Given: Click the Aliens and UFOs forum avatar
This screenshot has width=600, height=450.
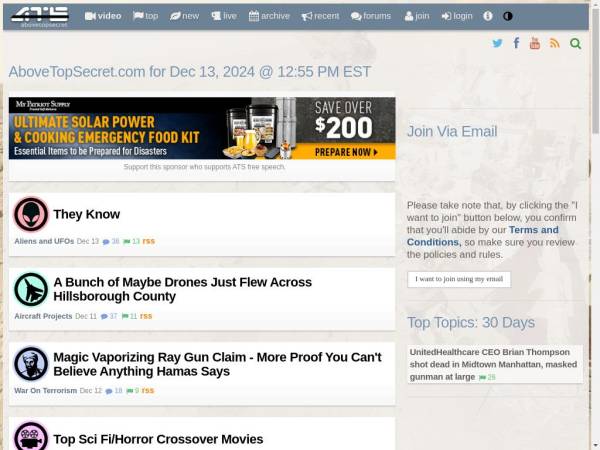Looking at the screenshot, I should (x=31, y=214).
